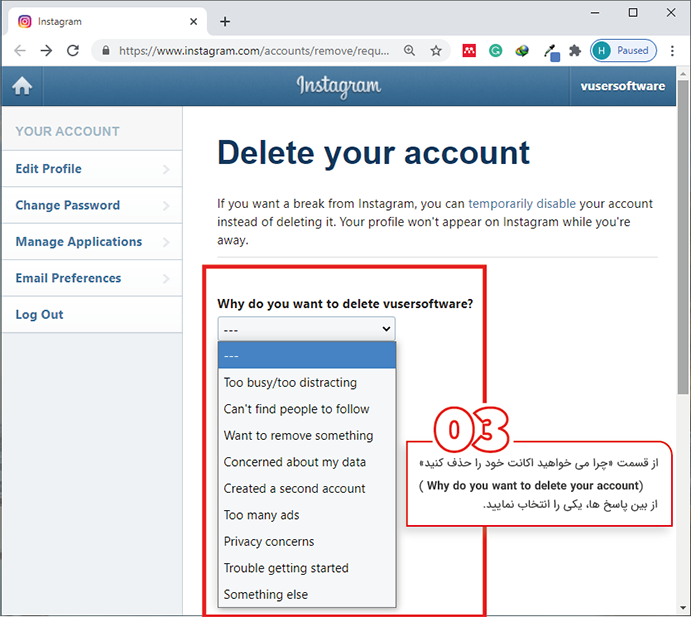Open the Chrome three-dot menu

(672, 51)
